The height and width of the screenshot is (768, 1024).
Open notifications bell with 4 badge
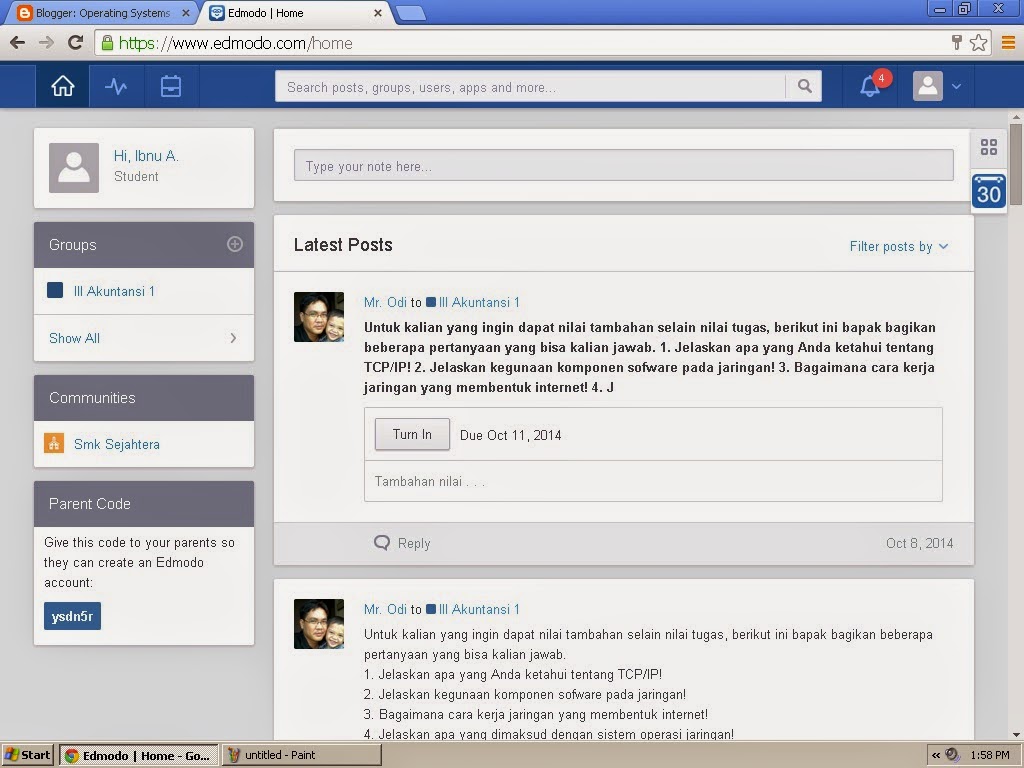coord(871,86)
